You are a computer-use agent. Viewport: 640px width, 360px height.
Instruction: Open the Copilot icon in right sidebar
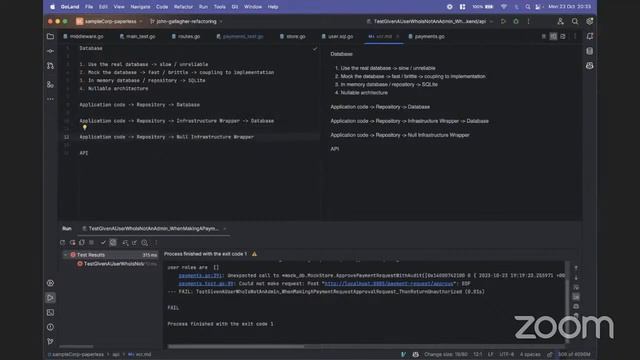click(590, 66)
